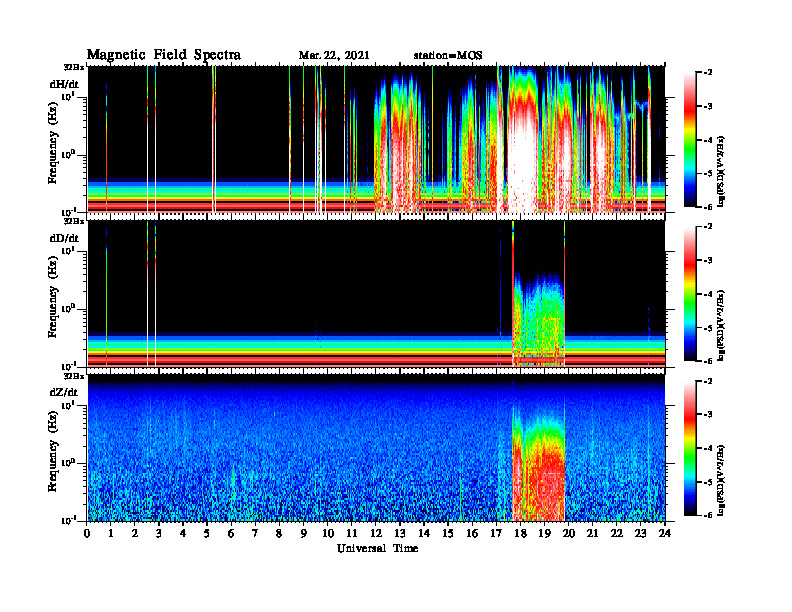Click the 'Universal Time' axis label
This screenshot has width=792, height=612.
tap(377, 548)
